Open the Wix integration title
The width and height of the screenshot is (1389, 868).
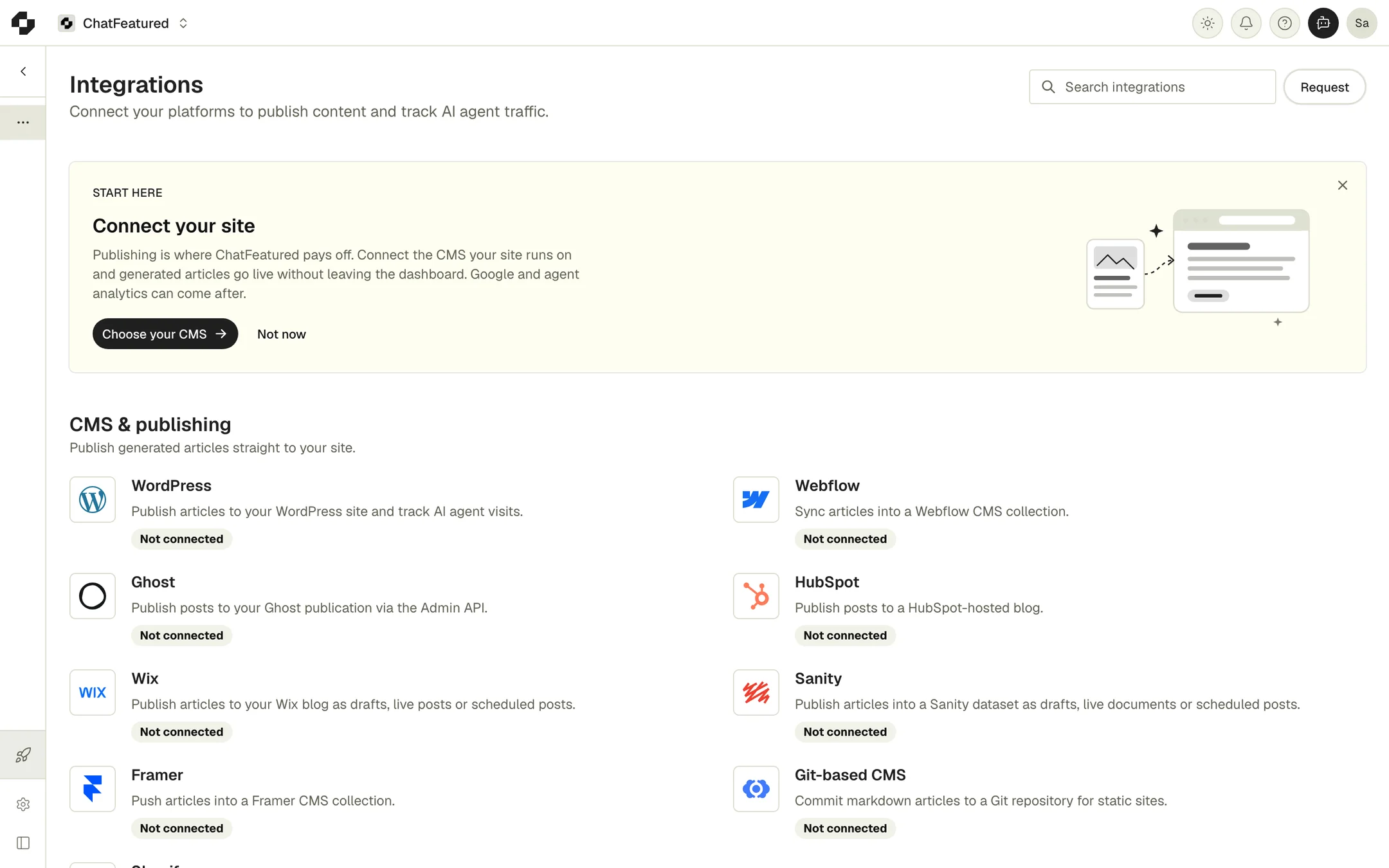(145, 678)
